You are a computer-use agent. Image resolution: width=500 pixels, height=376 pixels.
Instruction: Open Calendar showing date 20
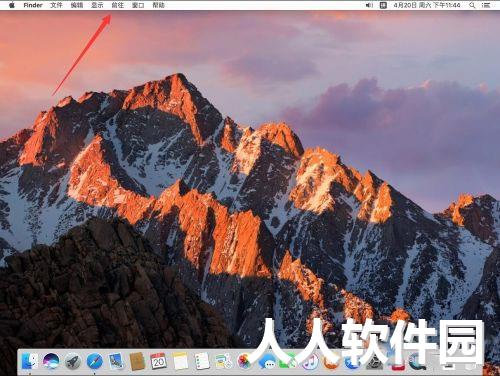(x=159, y=361)
